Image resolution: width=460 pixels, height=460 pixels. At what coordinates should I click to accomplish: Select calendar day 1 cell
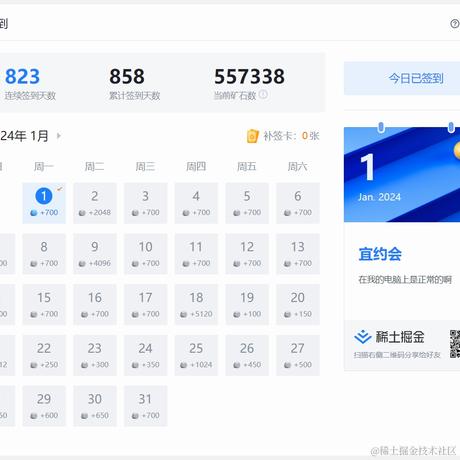click(x=44, y=203)
